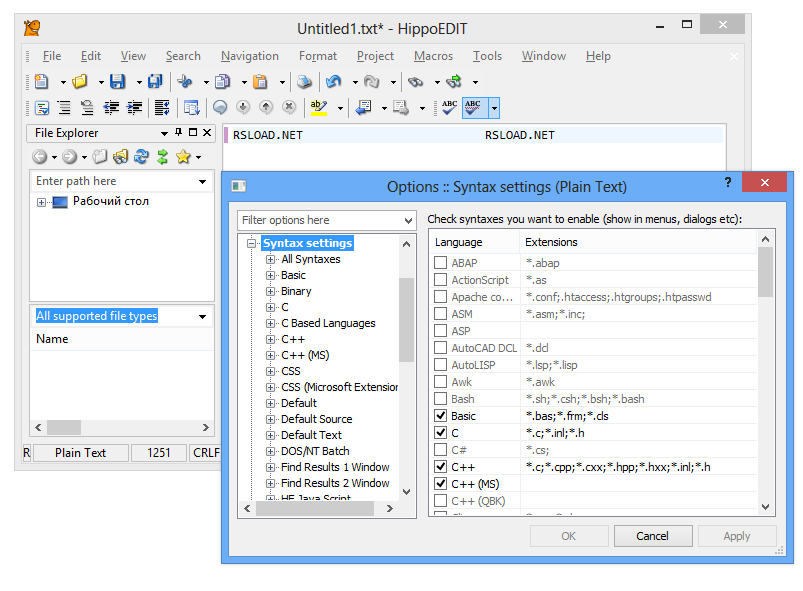The width and height of the screenshot is (803, 591).
Task: Uncheck the Basic language checkbox
Action: pos(440,416)
